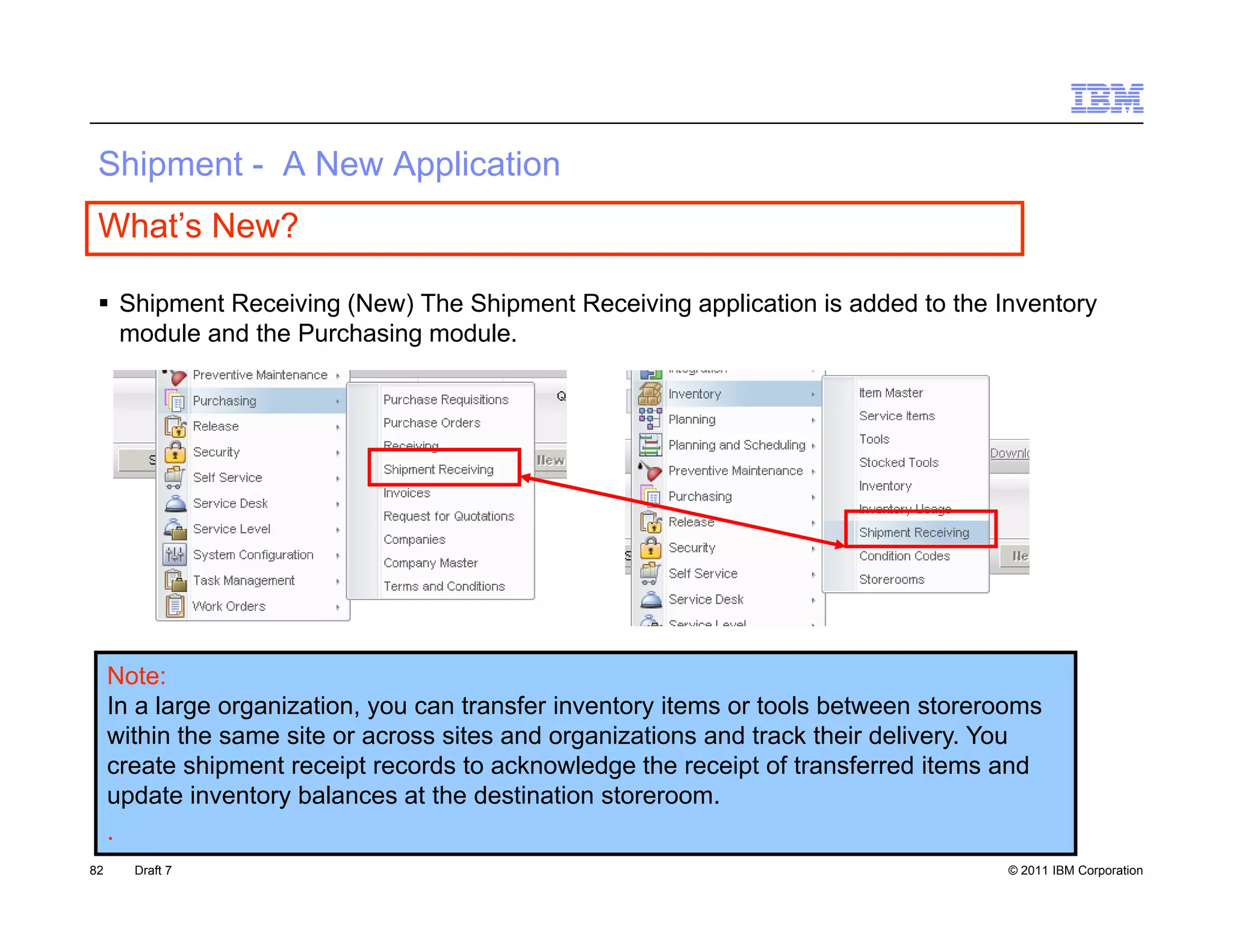Click the Purchasing module icon in left menu

175,401
